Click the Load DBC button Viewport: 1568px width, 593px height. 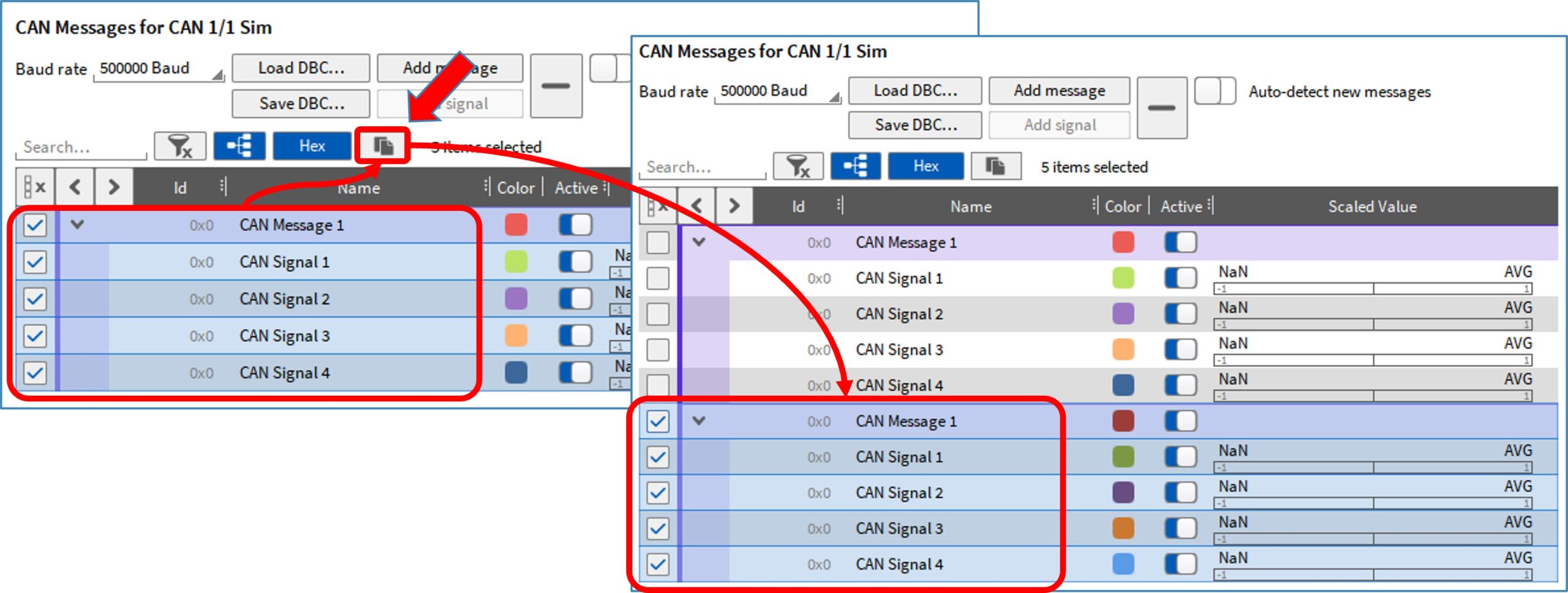coord(915,91)
